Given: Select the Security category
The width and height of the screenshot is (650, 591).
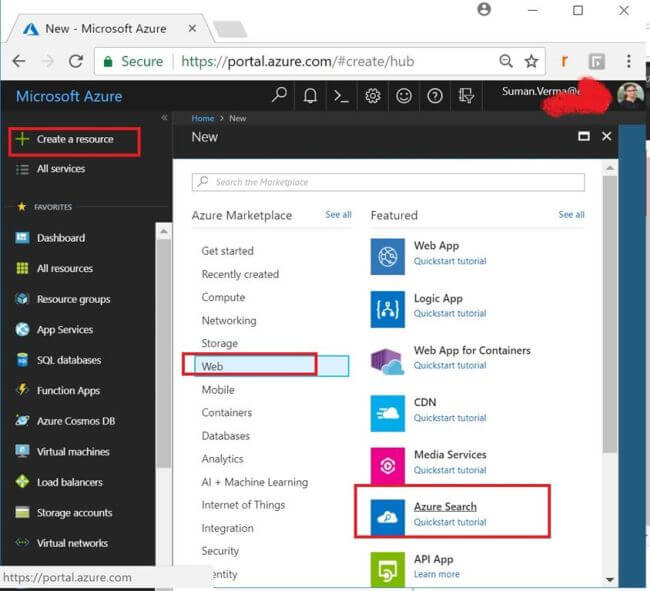Looking at the screenshot, I should (220, 551).
